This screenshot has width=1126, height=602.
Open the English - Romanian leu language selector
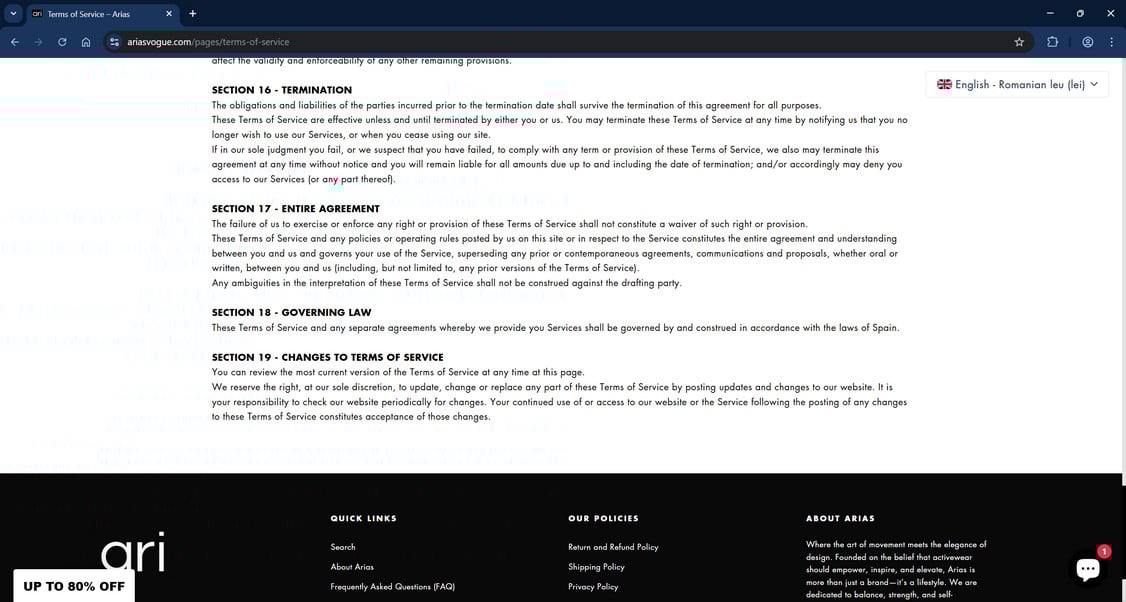click(1017, 85)
